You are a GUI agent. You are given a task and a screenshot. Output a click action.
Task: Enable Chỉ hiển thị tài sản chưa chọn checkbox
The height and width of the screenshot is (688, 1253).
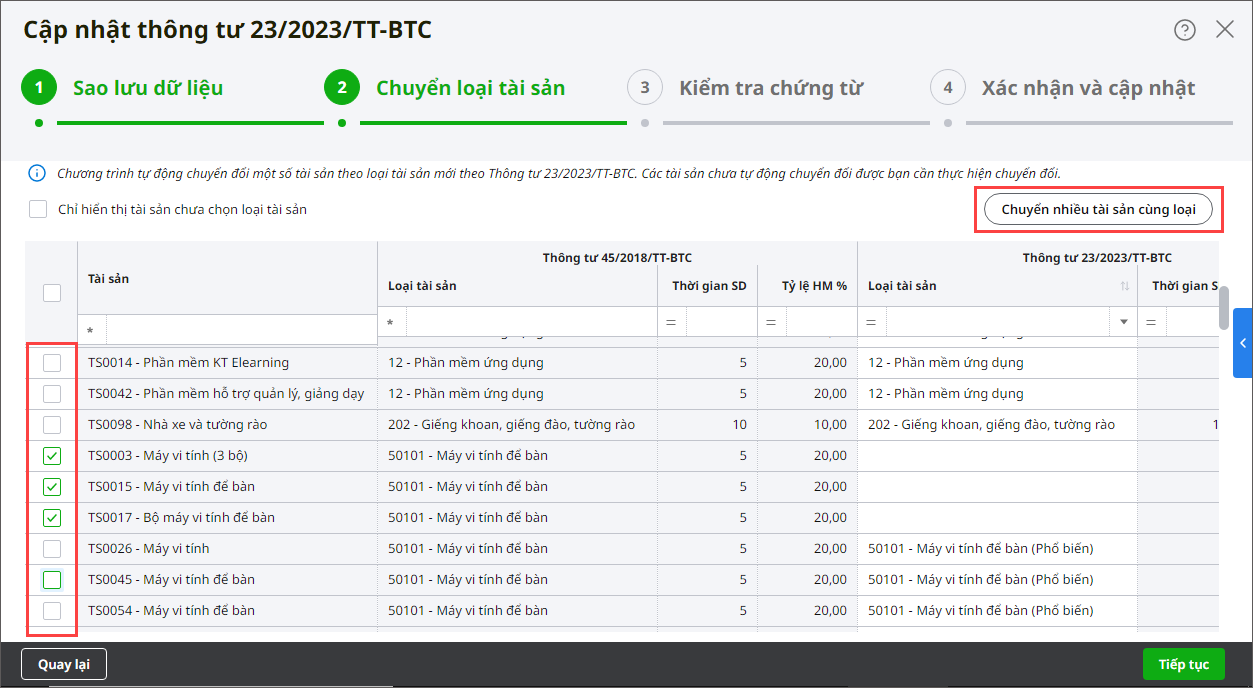38,210
